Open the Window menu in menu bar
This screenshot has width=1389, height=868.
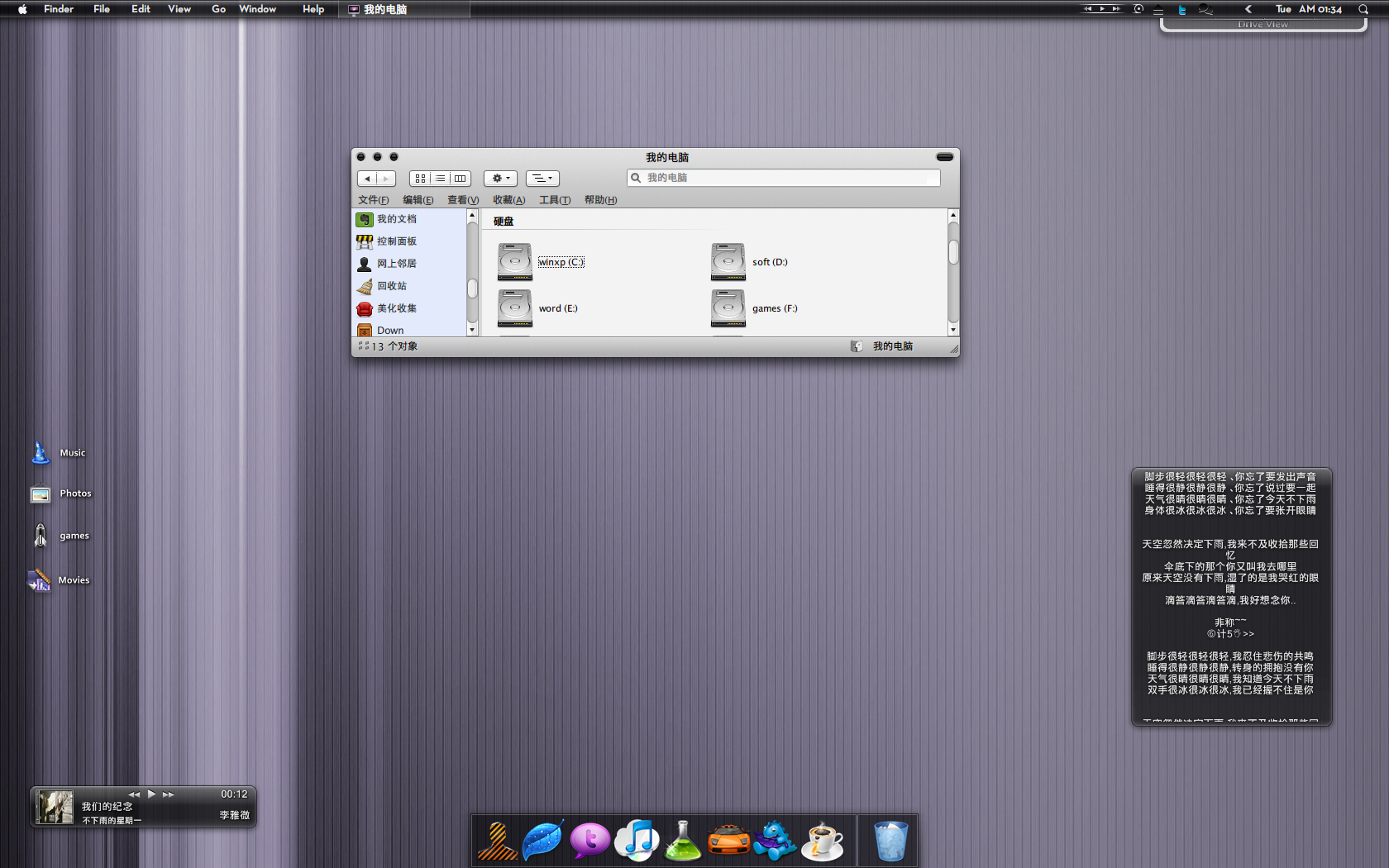point(257,9)
